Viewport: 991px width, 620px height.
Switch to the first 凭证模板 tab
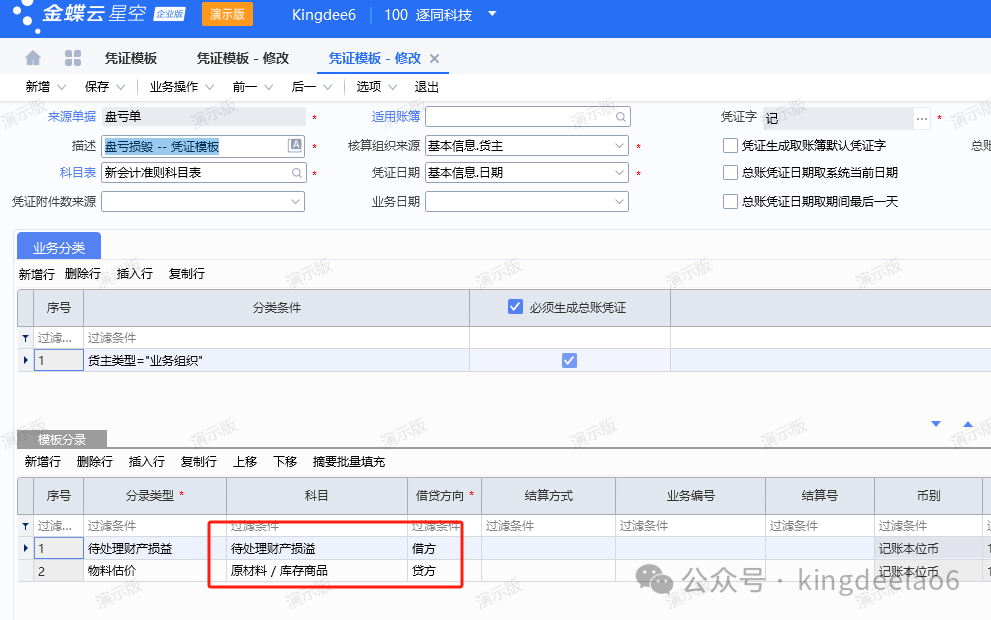[130, 58]
